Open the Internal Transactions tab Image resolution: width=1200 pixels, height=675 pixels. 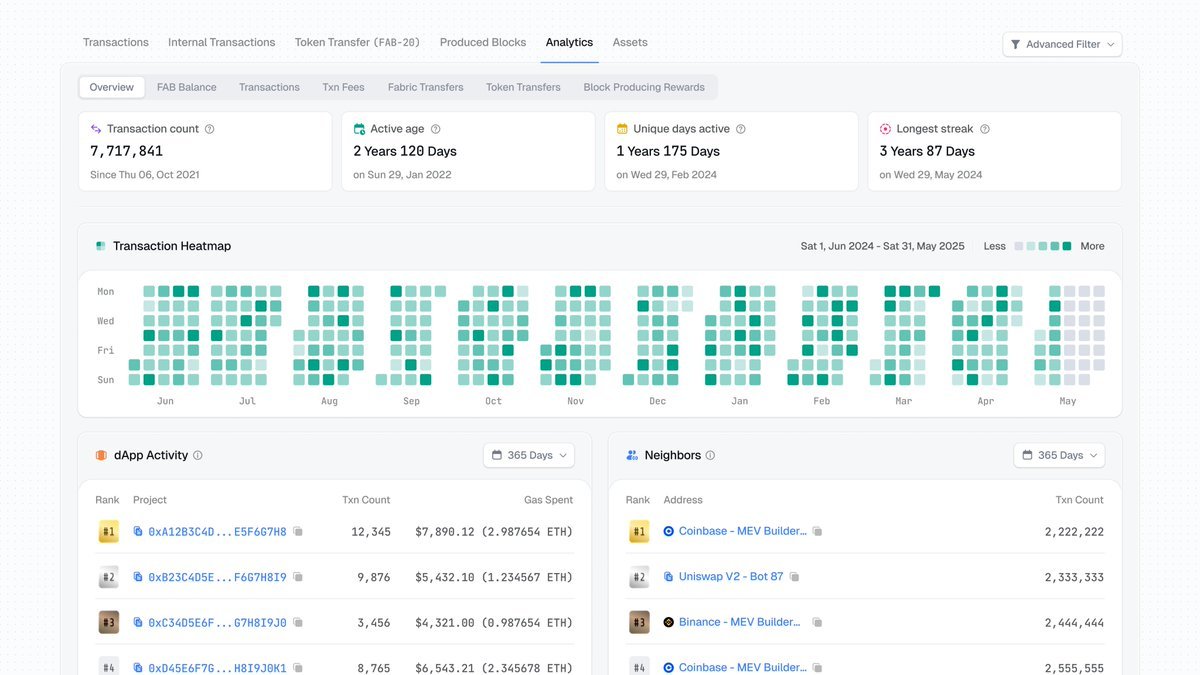tap(221, 42)
